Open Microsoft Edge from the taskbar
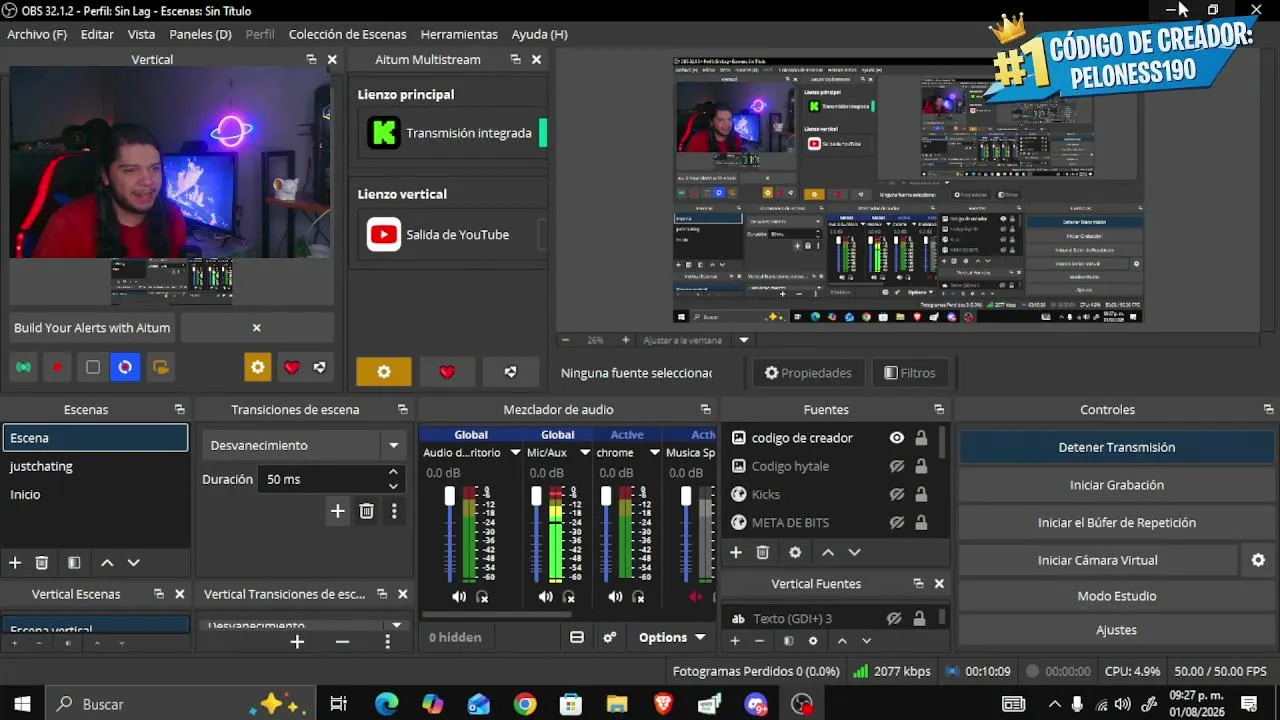 click(x=387, y=704)
